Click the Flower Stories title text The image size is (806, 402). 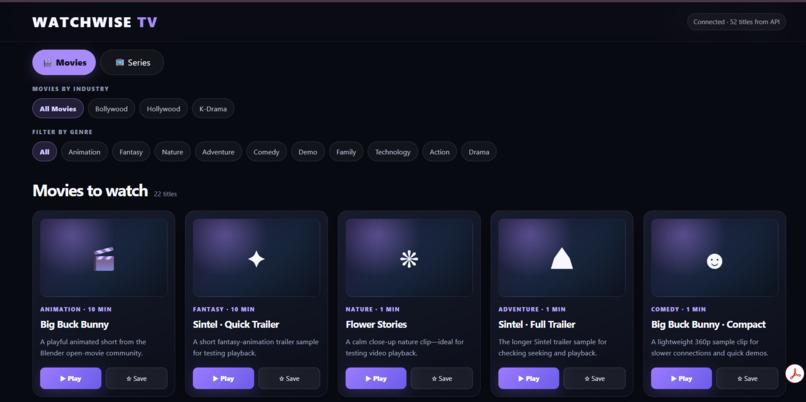pos(376,324)
